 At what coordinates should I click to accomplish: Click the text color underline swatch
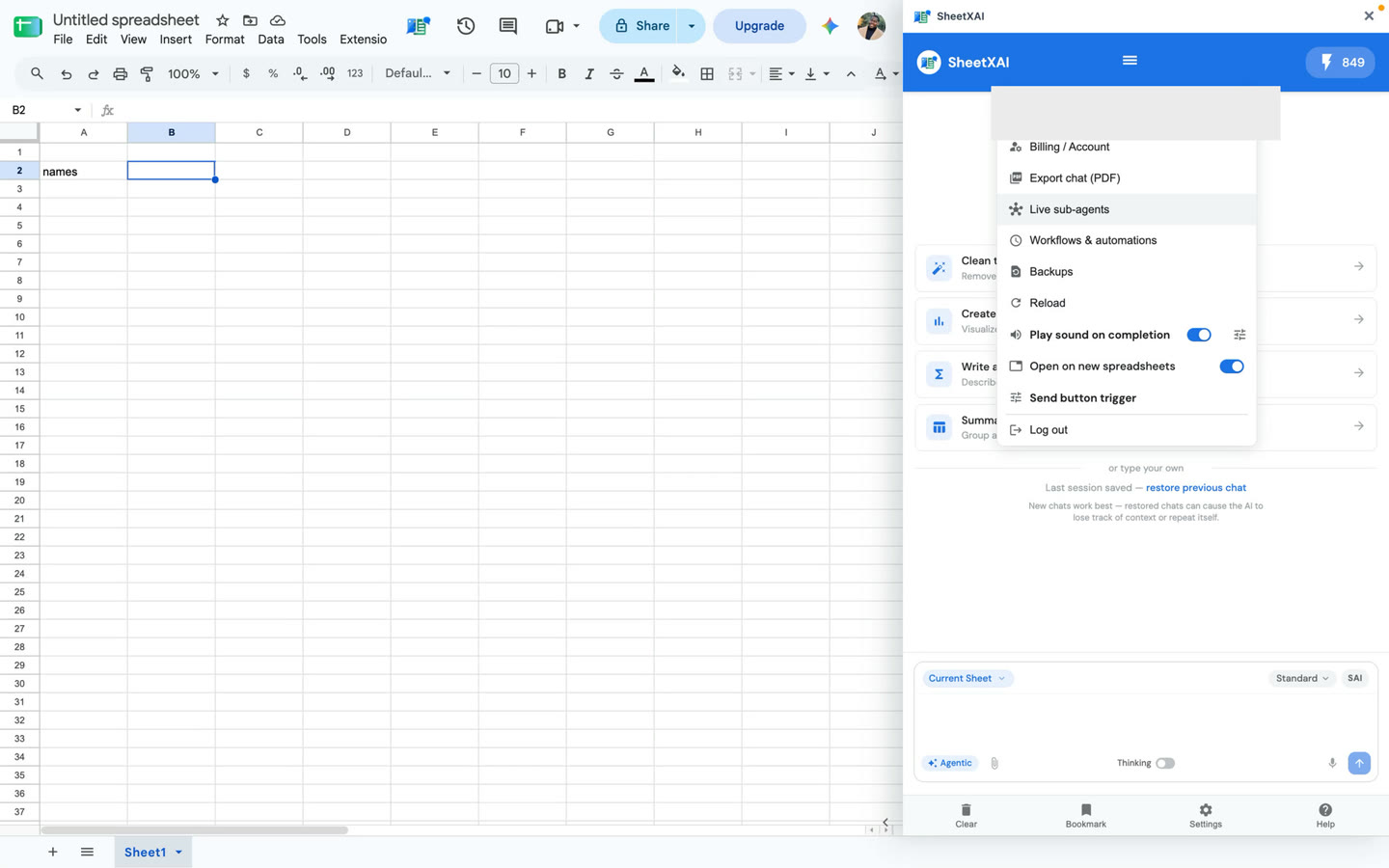(x=644, y=73)
